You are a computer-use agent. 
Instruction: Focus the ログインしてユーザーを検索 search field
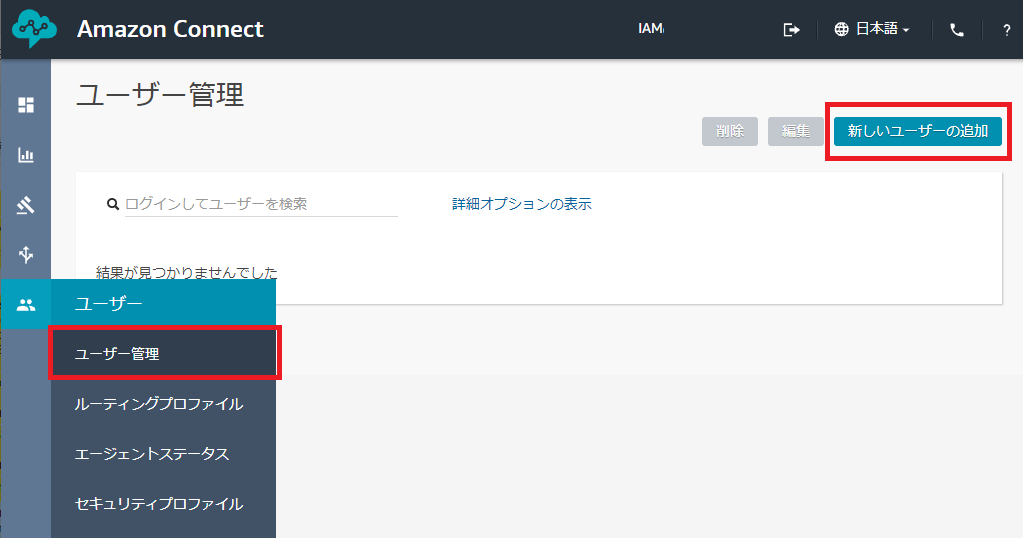coord(261,204)
